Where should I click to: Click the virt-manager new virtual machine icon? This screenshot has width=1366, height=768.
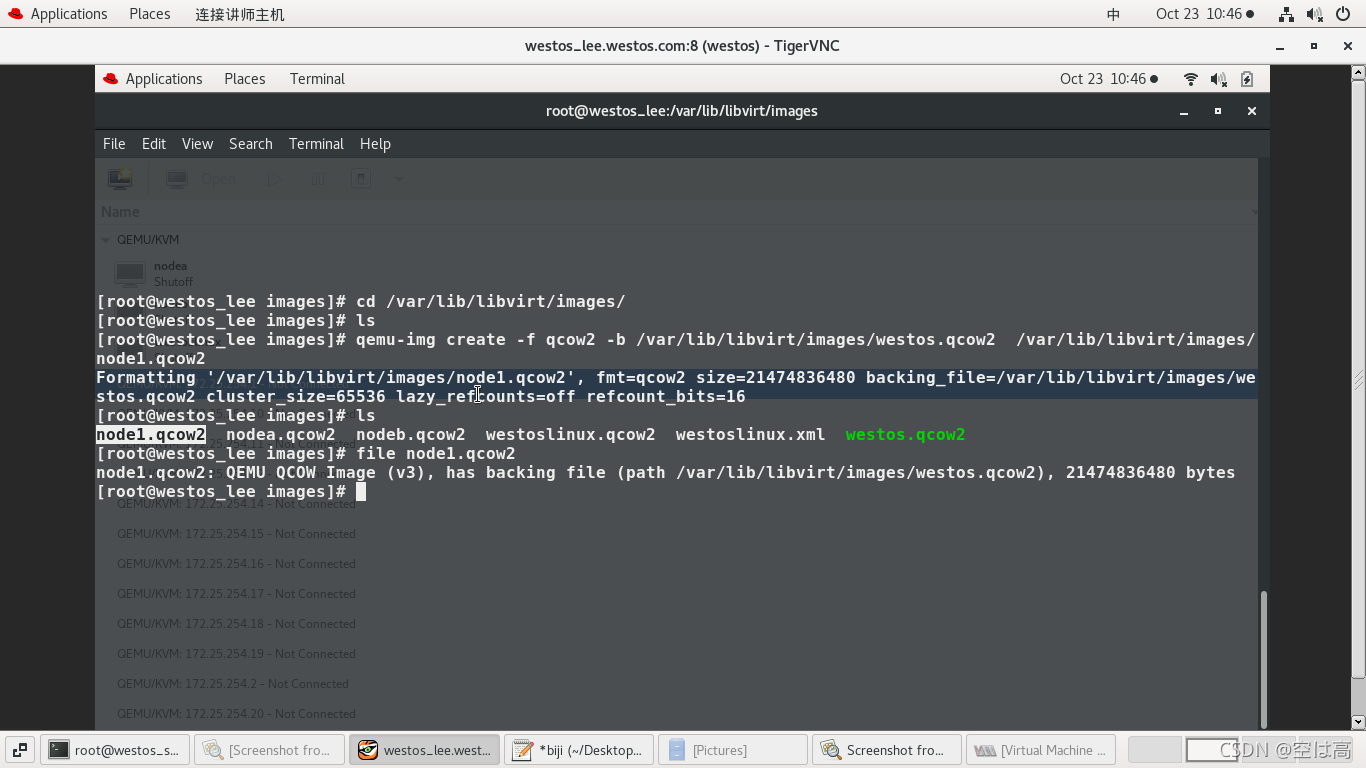(120, 179)
